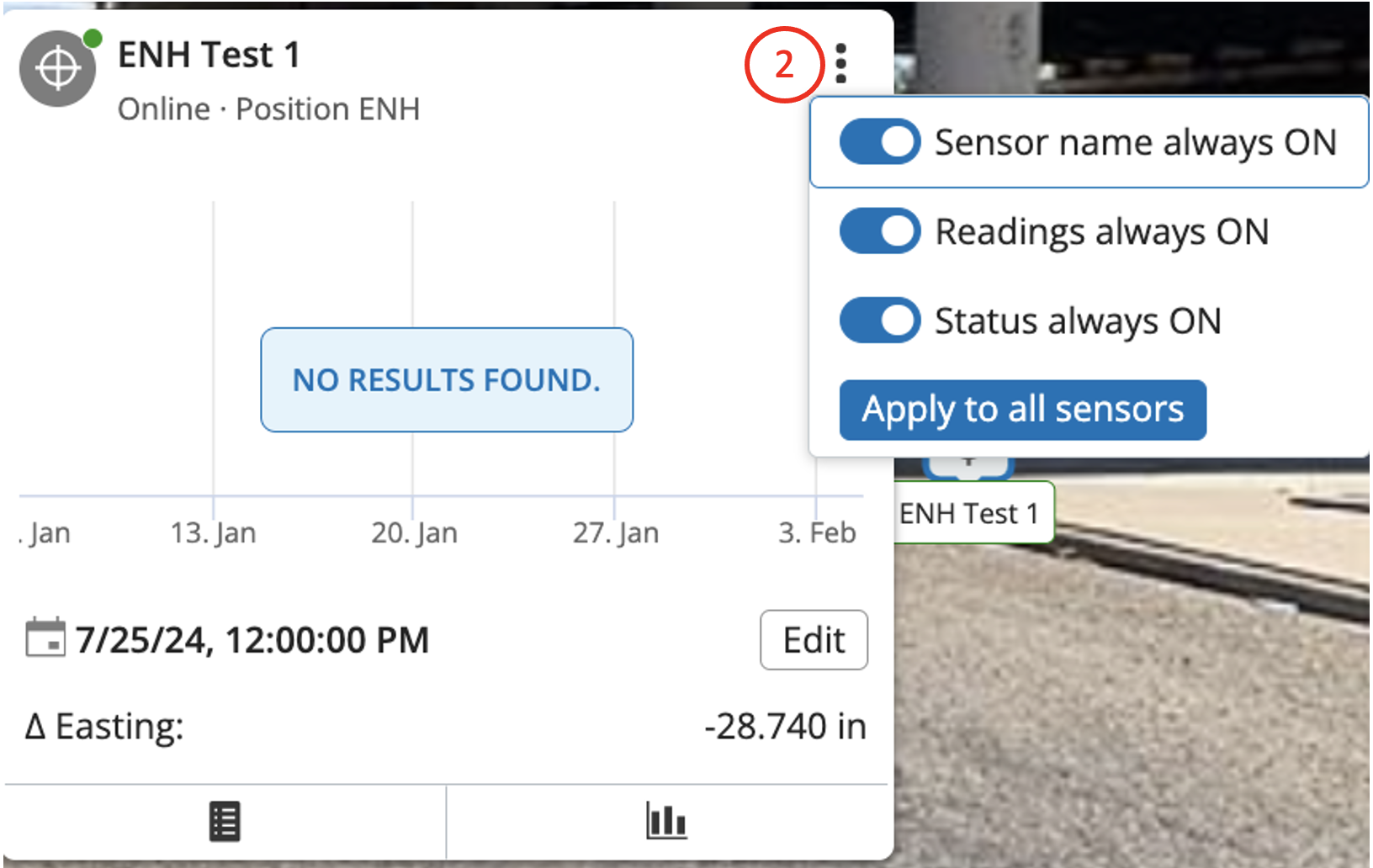The height and width of the screenshot is (868, 1373).
Task: Open the three-dot options menu
Action: [840, 64]
